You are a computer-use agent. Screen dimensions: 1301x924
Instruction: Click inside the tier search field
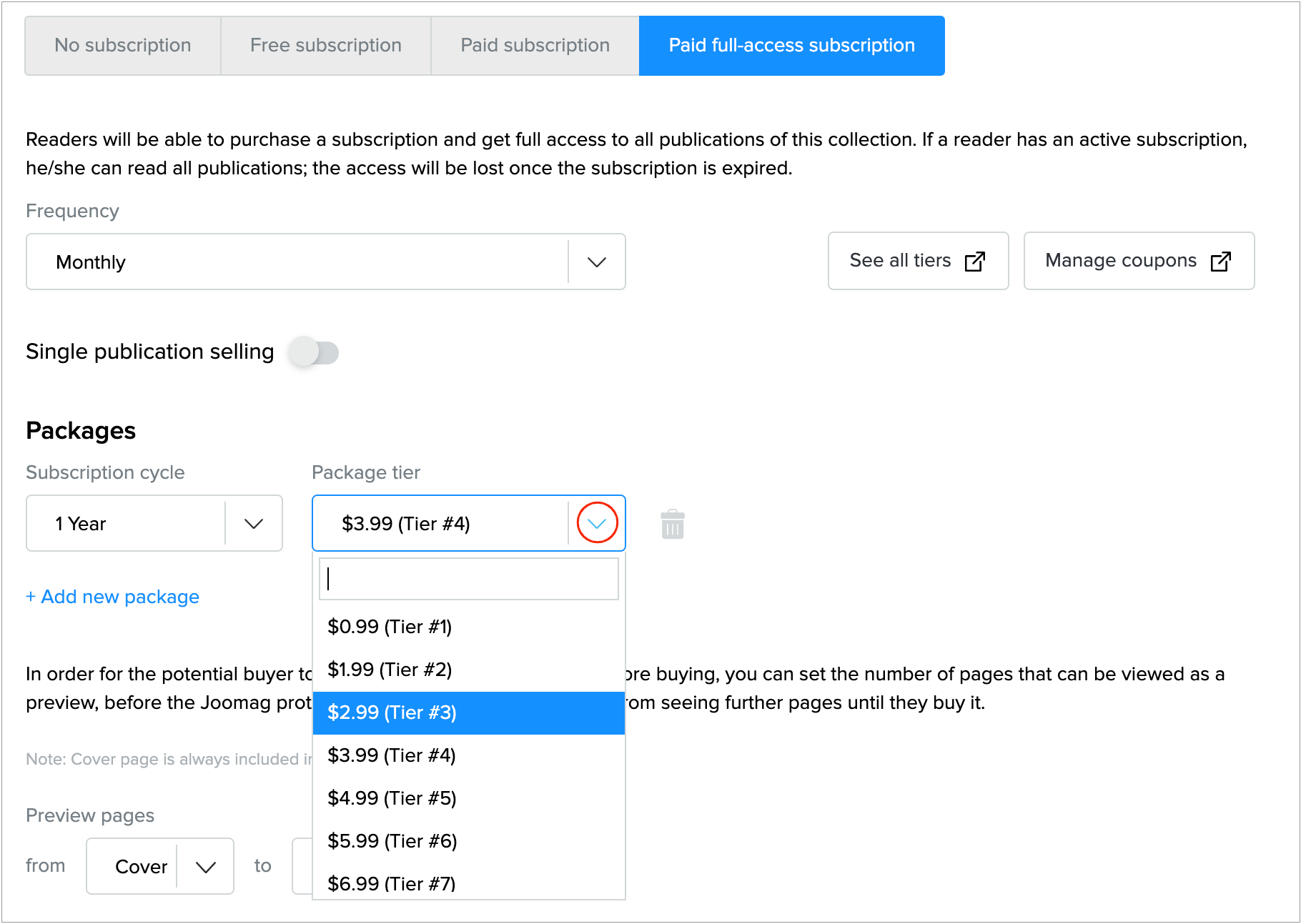468,579
